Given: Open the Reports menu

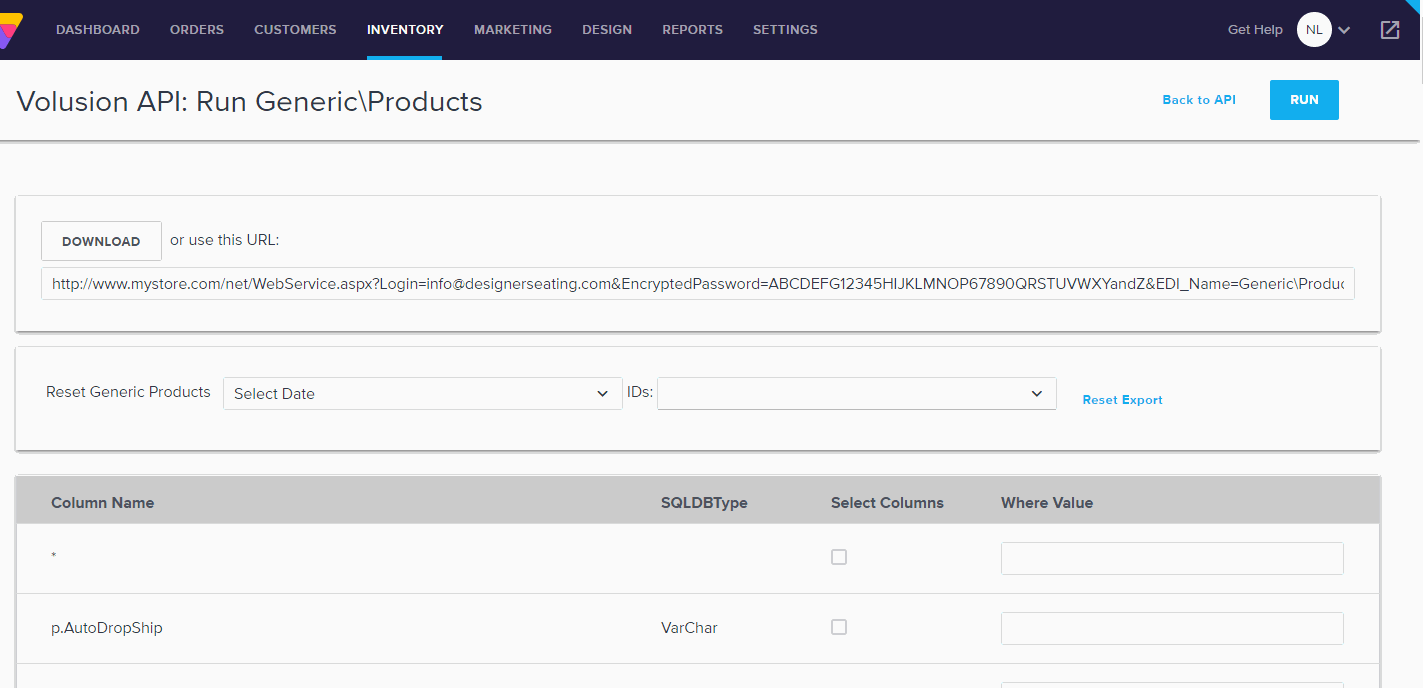Looking at the screenshot, I should pos(692,30).
